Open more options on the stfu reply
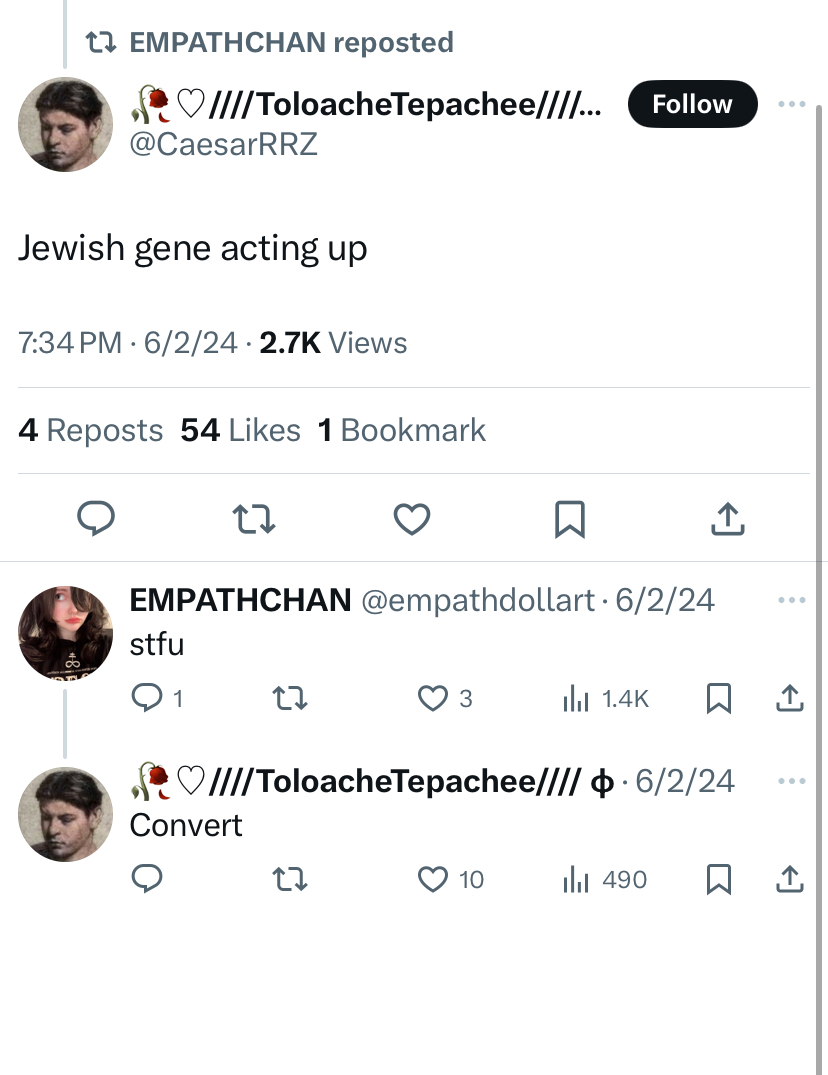The height and width of the screenshot is (1075, 828). click(792, 600)
